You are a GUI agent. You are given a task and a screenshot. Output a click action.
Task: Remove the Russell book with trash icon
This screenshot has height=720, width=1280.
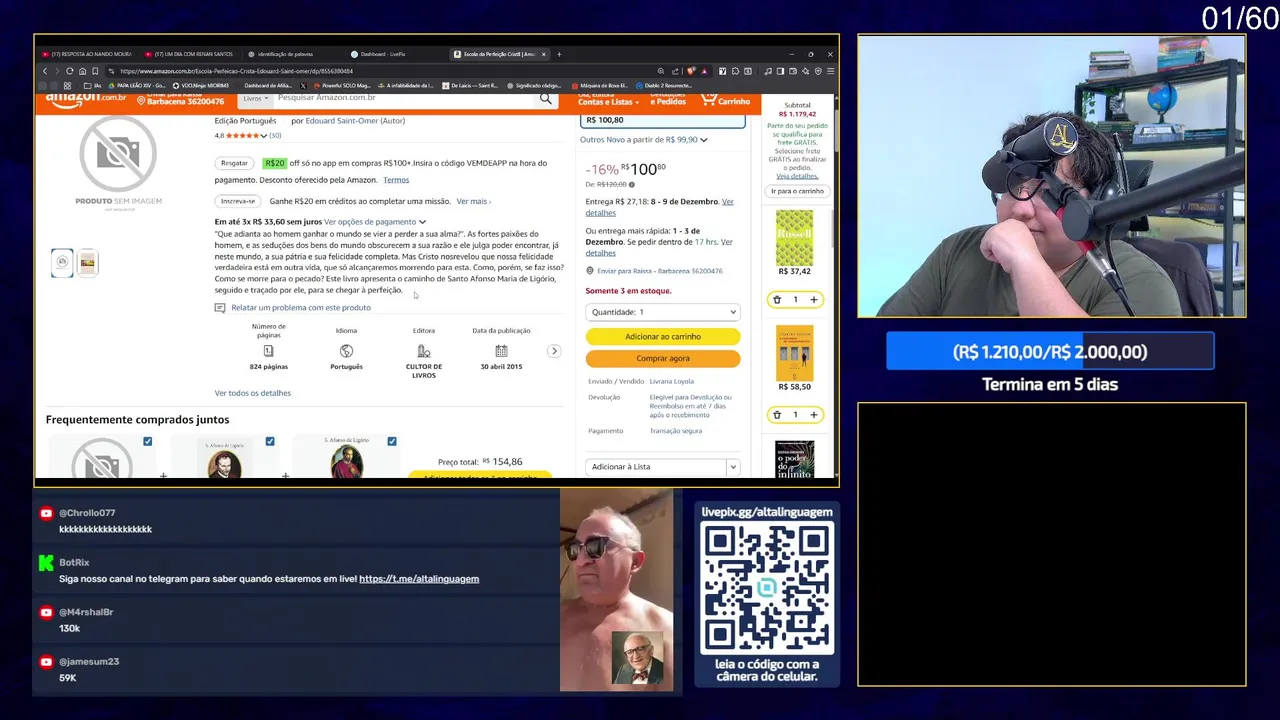pos(777,300)
